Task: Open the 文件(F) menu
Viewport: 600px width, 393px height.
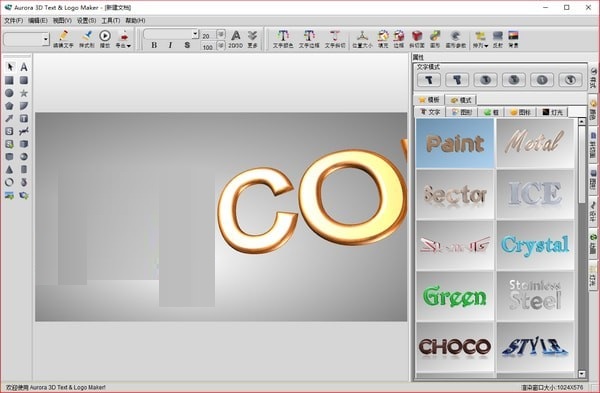Action: coord(13,21)
